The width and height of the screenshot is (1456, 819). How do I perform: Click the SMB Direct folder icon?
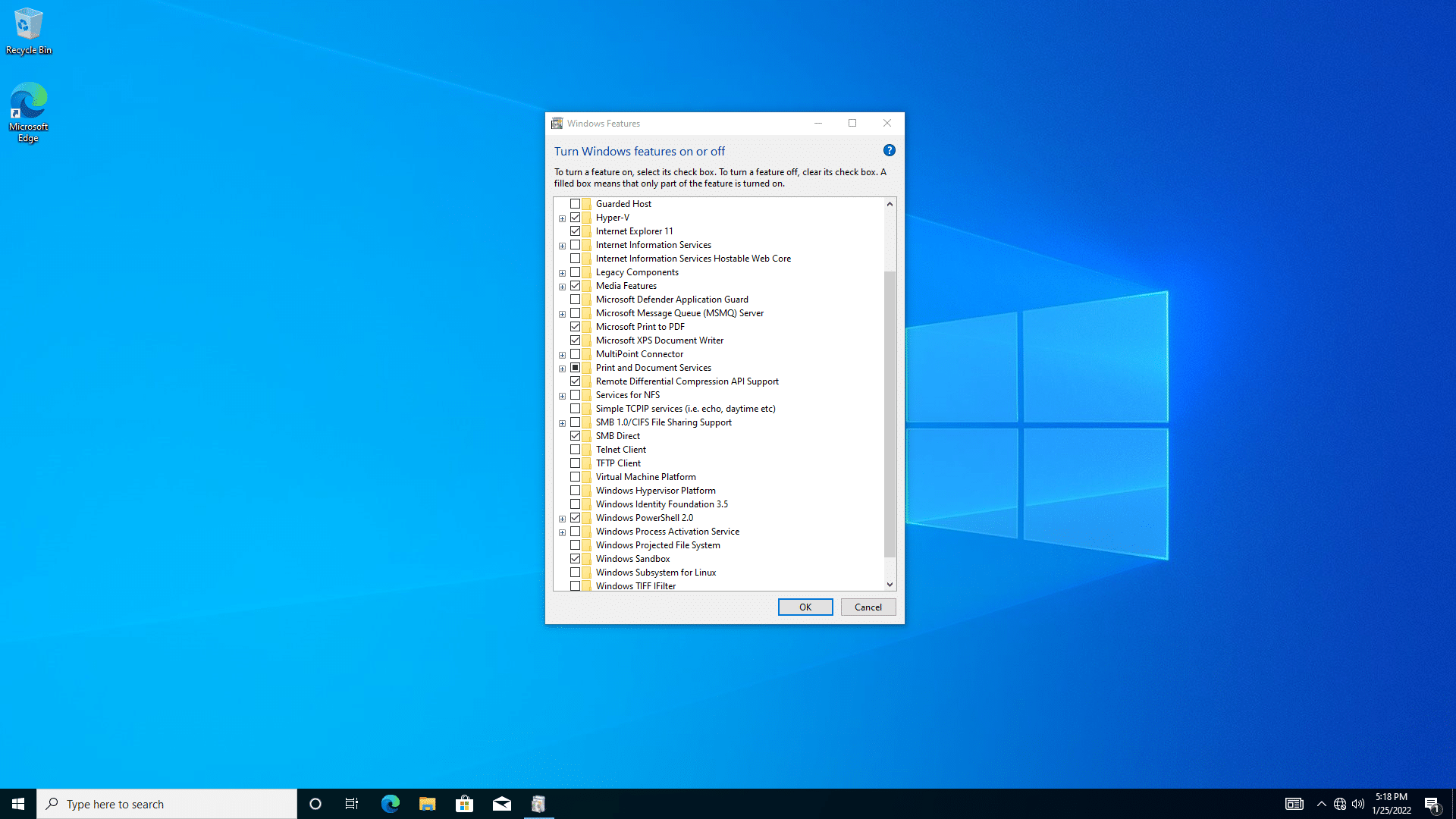[587, 436]
